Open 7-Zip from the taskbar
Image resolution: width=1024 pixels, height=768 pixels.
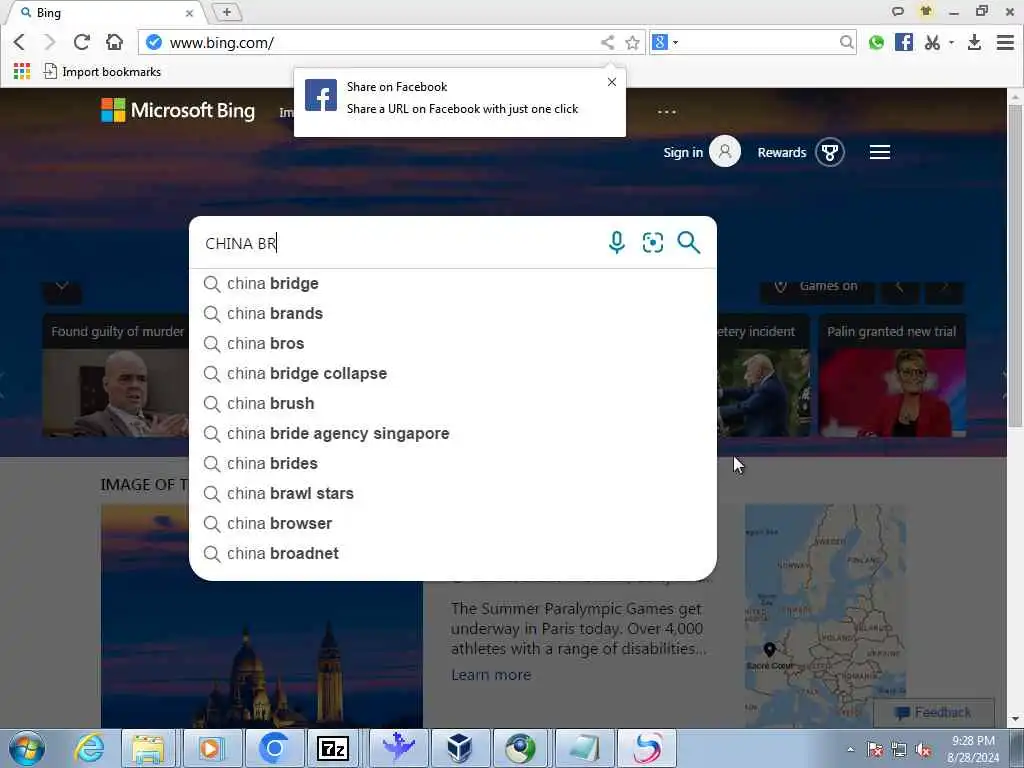tap(332, 748)
